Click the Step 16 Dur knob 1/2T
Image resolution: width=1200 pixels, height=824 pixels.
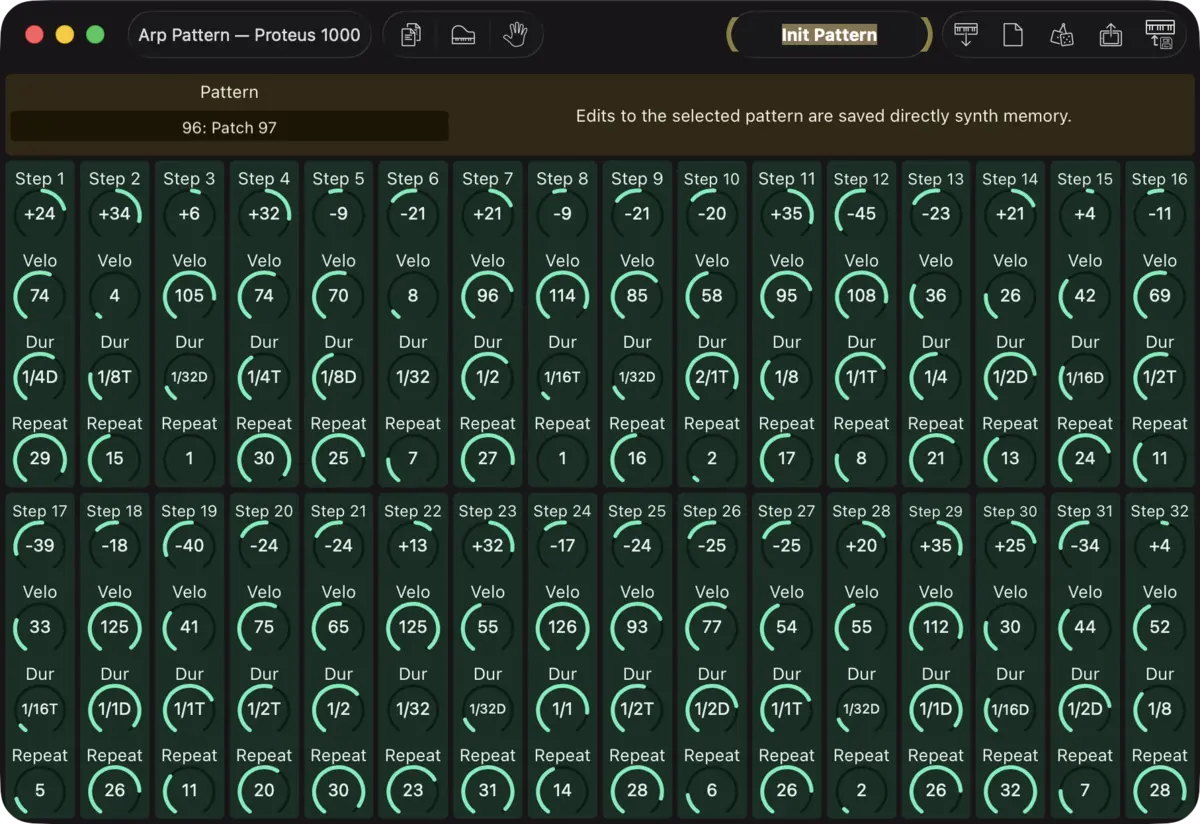1160,377
